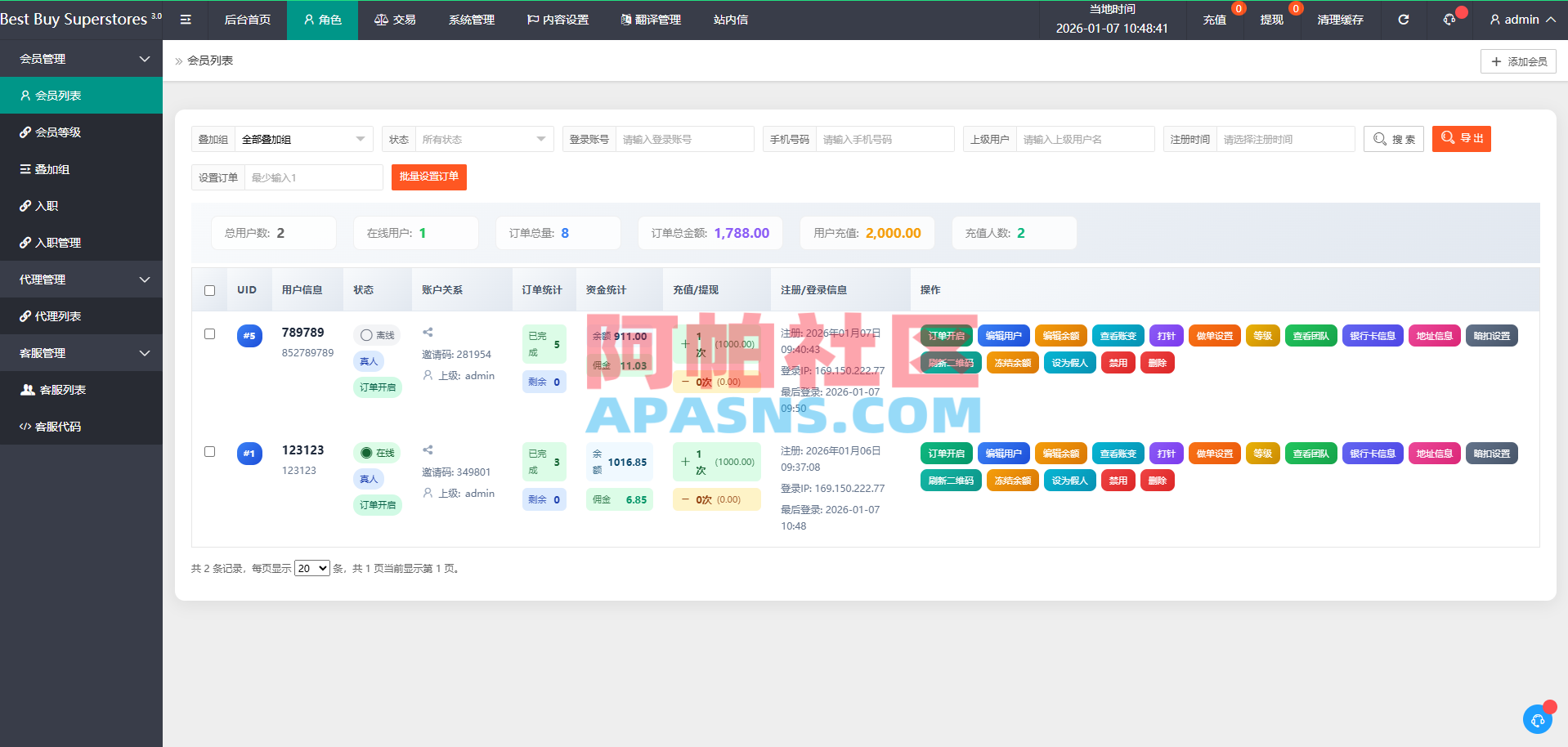Click the plus recharge icon in the 123123 row
Viewport: 1568px width, 747px height.
coord(685,462)
